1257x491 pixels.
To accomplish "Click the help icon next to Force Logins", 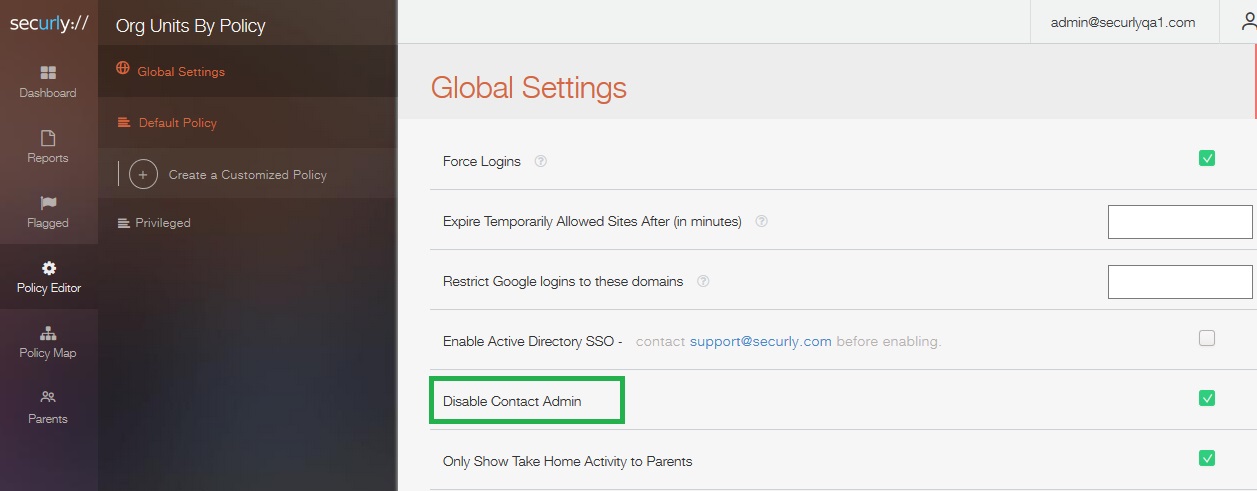I will (x=541, y=161).
